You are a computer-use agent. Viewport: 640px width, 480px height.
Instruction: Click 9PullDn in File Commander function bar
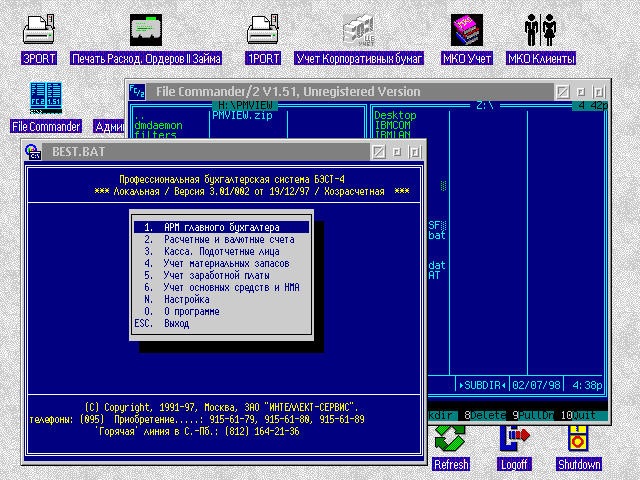(x=533, y=415)
